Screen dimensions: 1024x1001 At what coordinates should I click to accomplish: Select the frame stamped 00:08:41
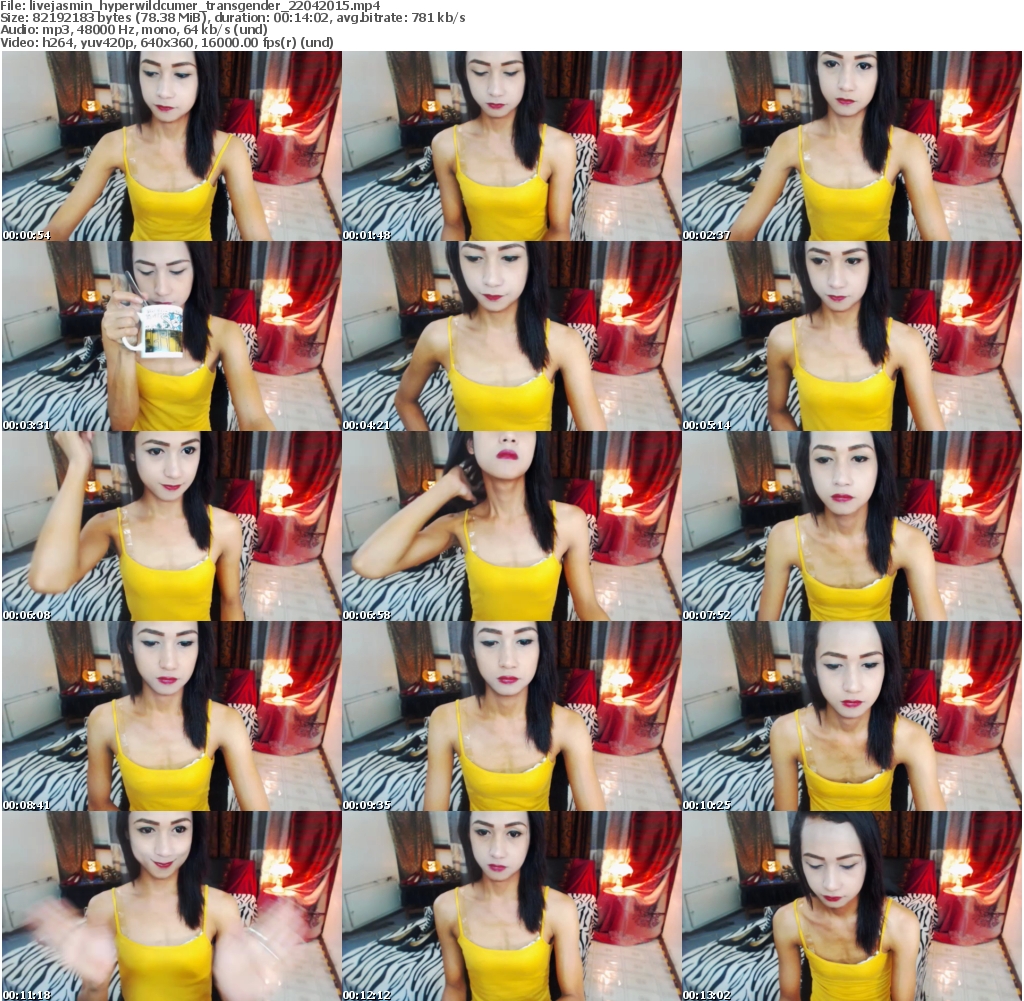point(172,716)
